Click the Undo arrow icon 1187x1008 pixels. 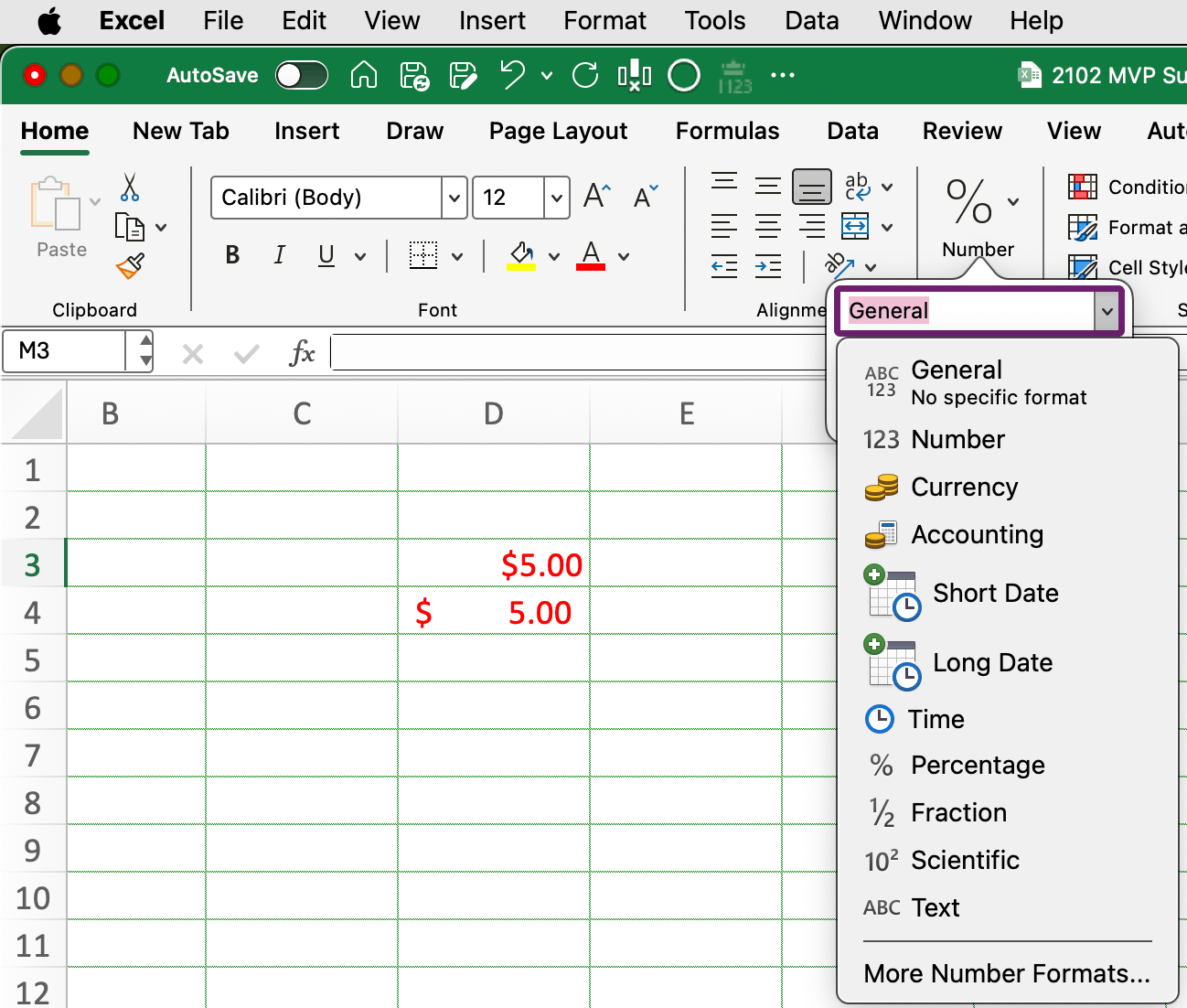(513, 74)
